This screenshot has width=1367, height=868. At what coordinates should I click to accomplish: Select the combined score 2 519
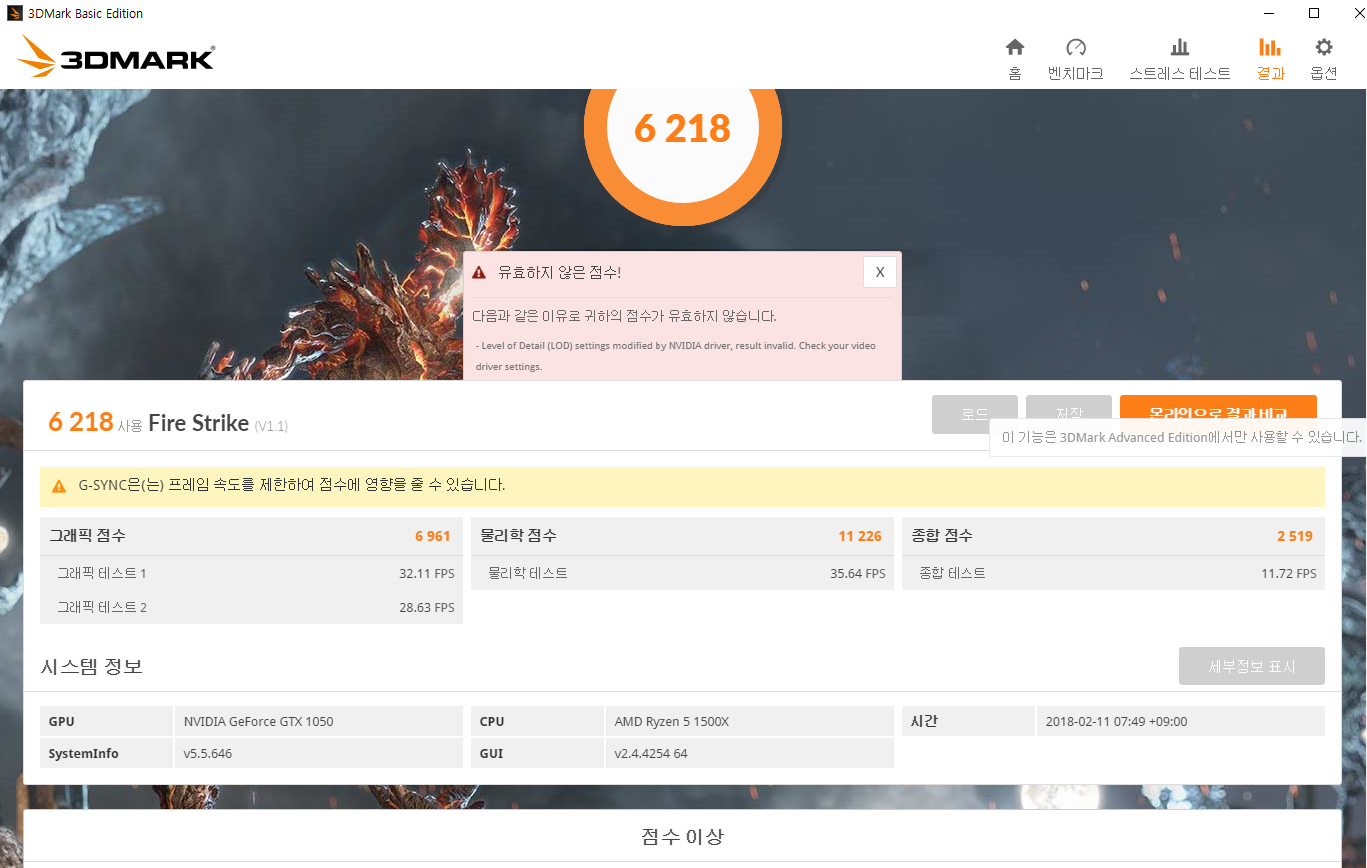click(x=1295, y=536)
